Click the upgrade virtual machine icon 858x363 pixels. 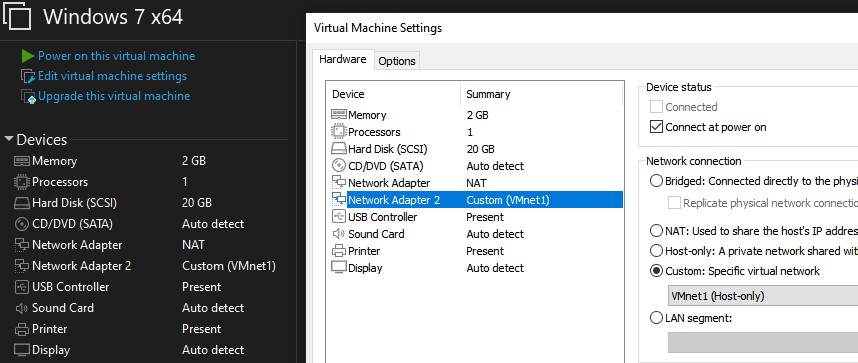click(x=28, y=96)
